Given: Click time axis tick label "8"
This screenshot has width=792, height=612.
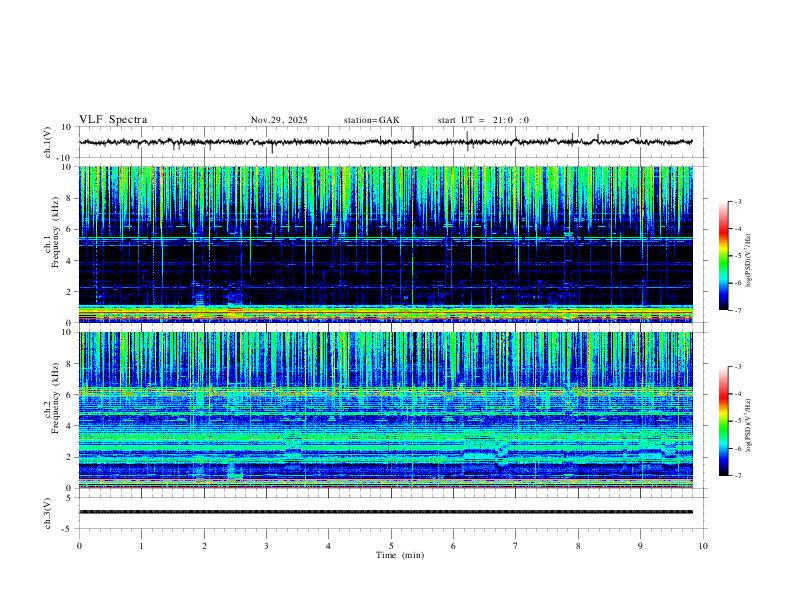Looking at the screenshot, I should (x=578, y=546).
